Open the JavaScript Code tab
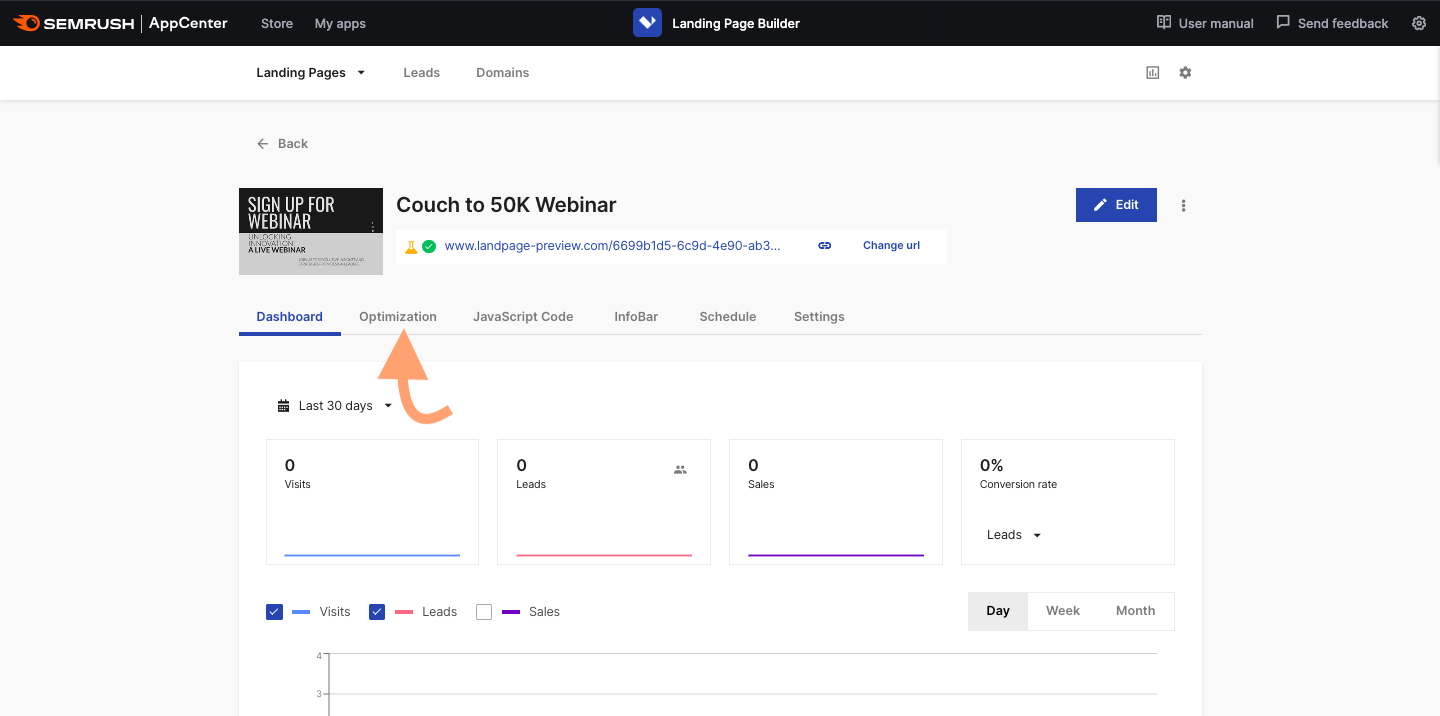The height and width of the screenshot is (716, 1440). click(x=523, y=316)
